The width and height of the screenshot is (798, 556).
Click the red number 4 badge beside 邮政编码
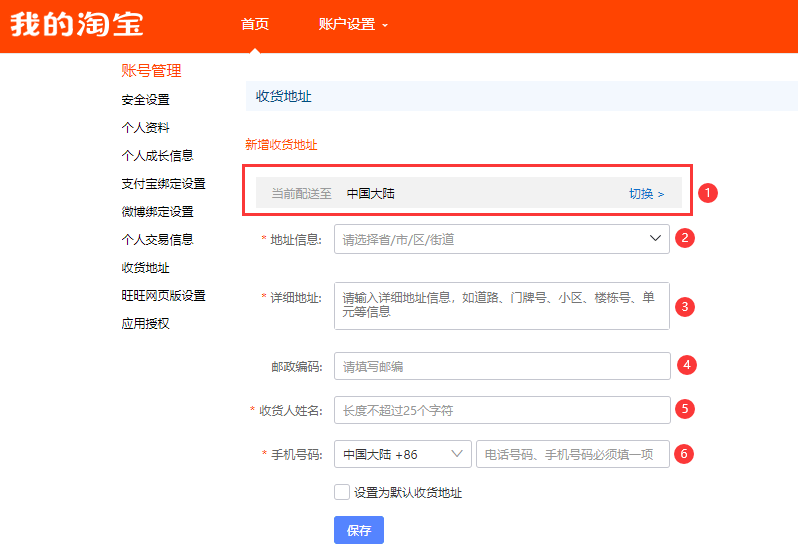(687, 365)
